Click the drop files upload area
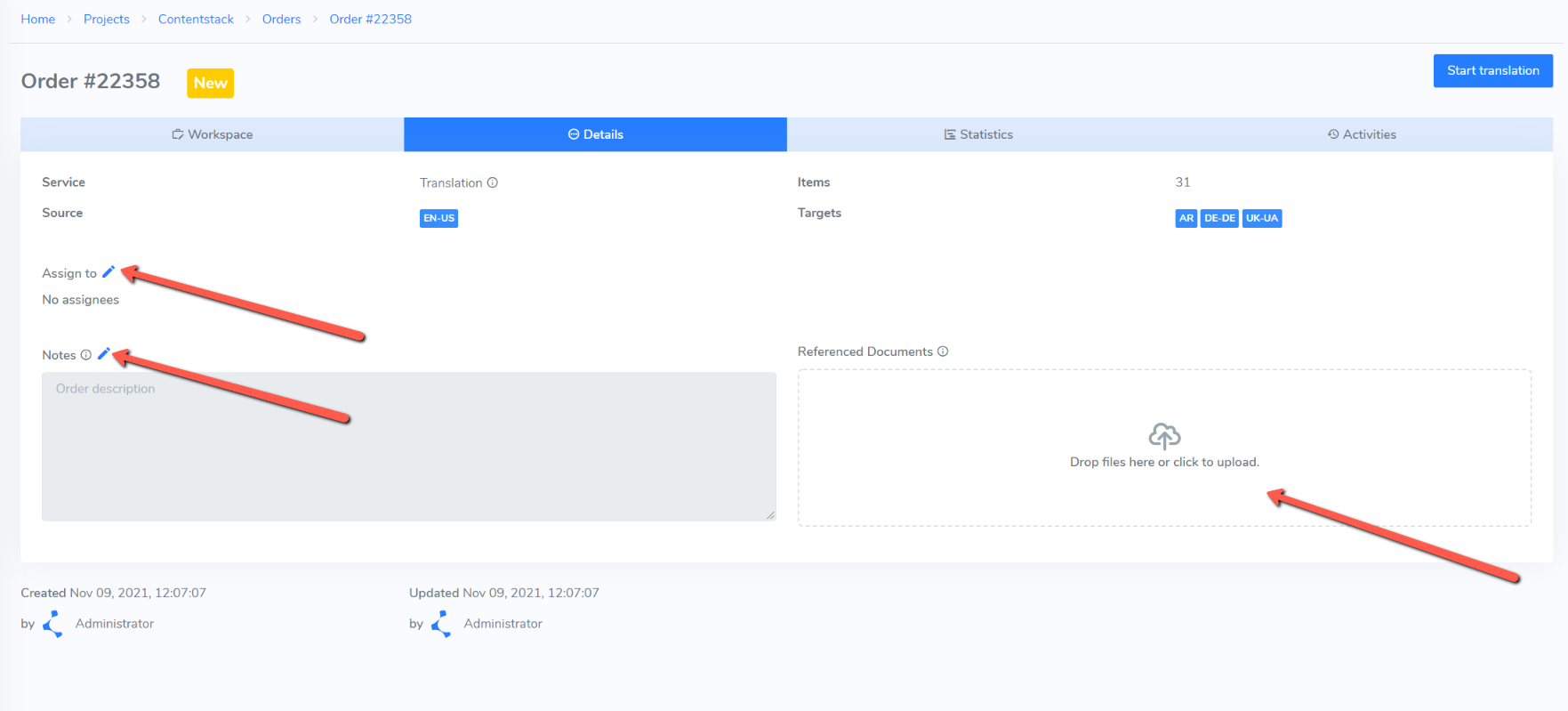The height and width of the screenshot is (711, 1568). (x=1164, y=448)
